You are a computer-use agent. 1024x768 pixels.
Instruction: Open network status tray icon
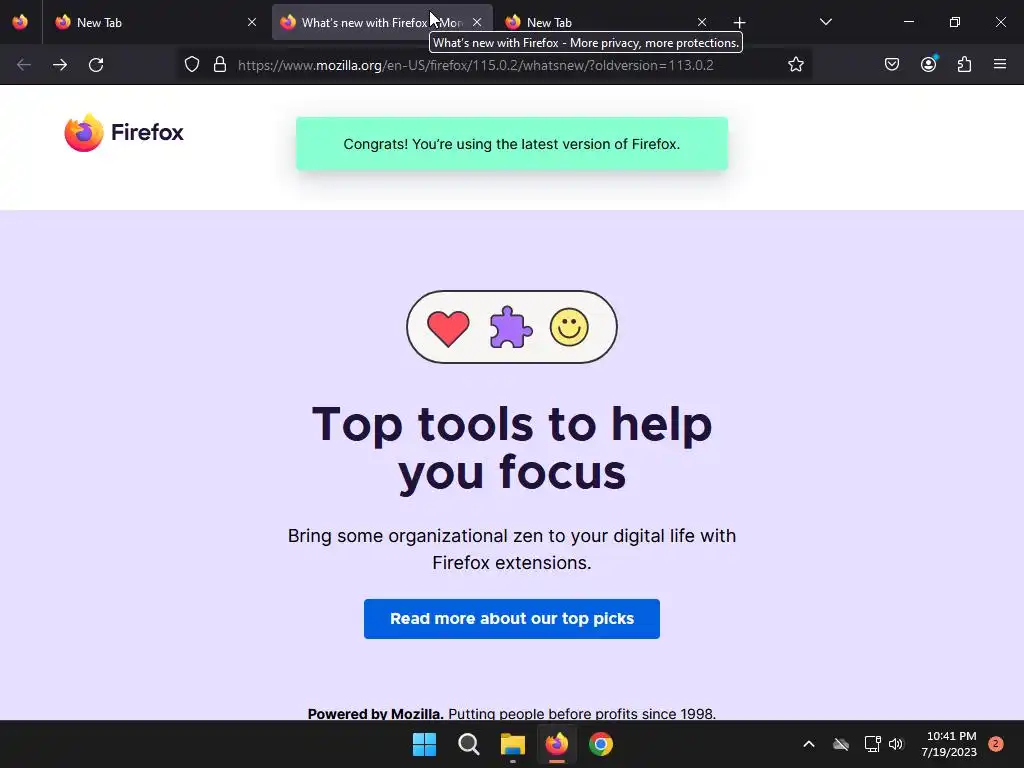[872, 744]
